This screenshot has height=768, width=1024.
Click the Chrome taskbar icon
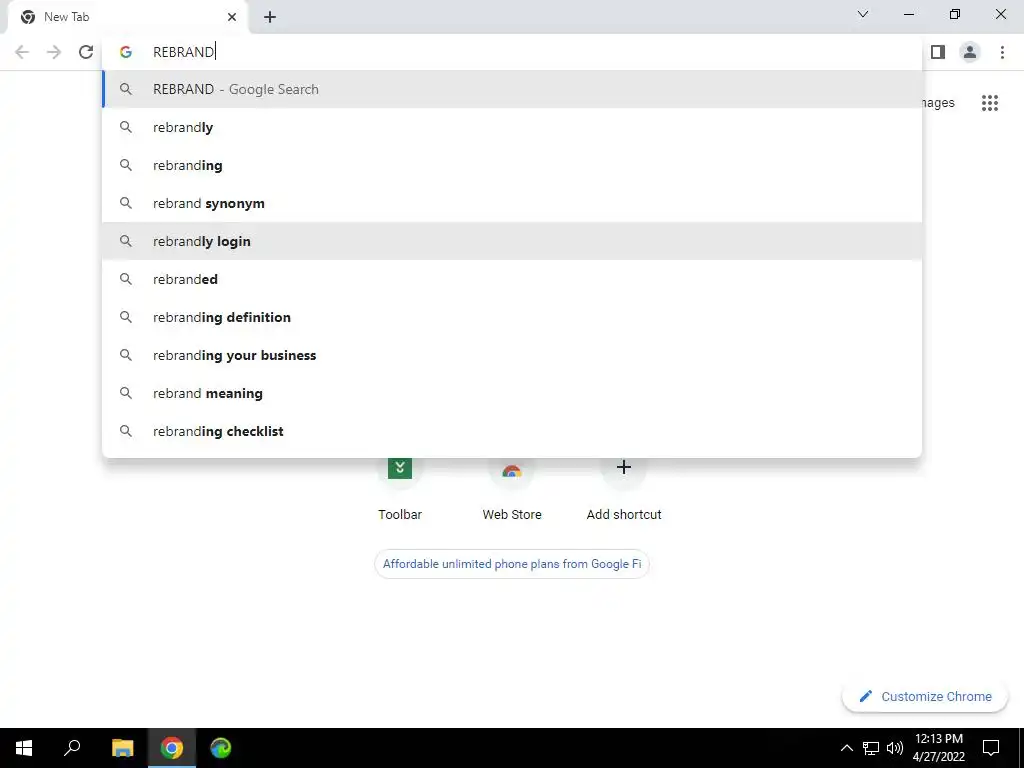tap(172, 748)
